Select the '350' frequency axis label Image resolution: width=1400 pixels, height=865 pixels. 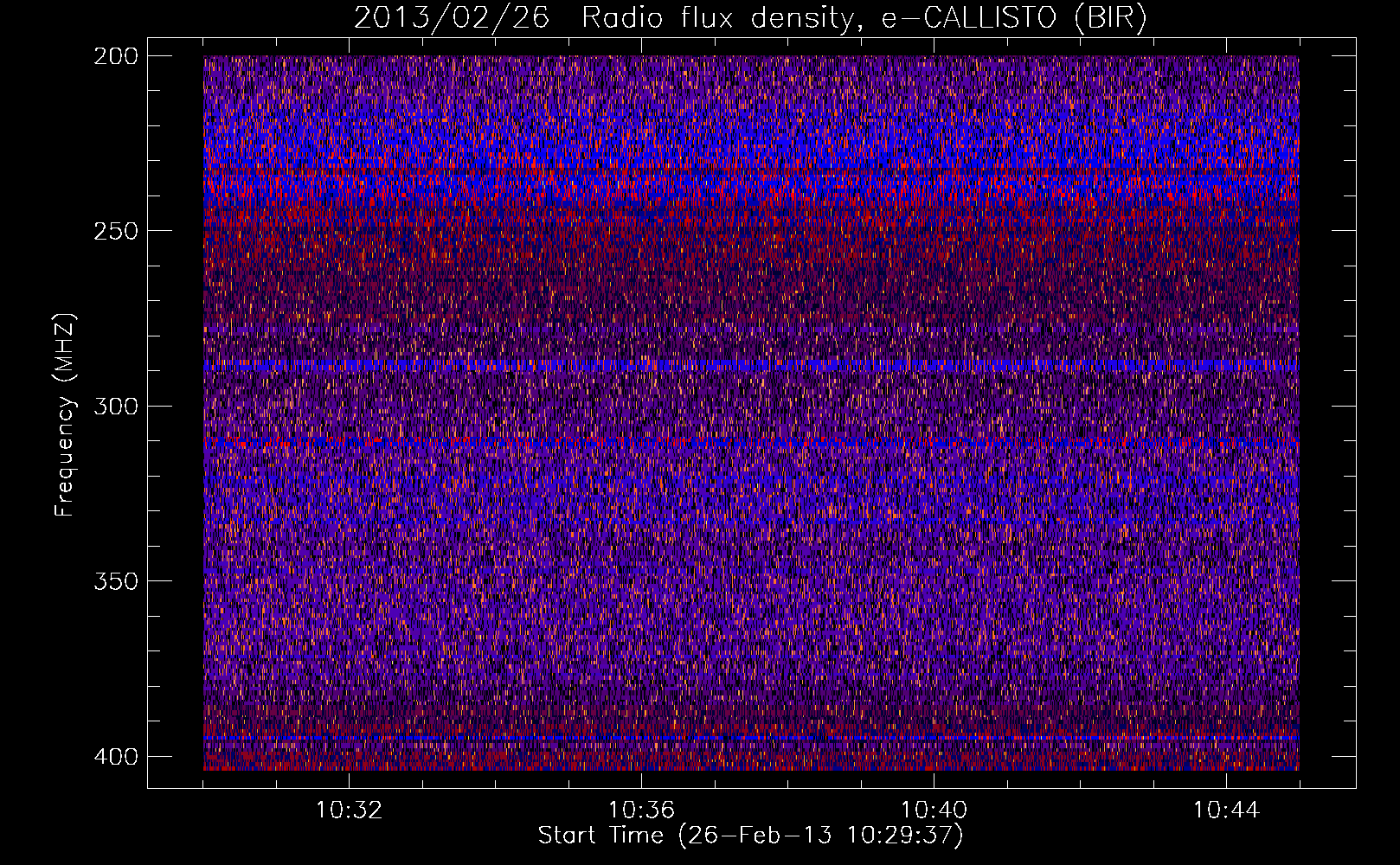[115, 580]
